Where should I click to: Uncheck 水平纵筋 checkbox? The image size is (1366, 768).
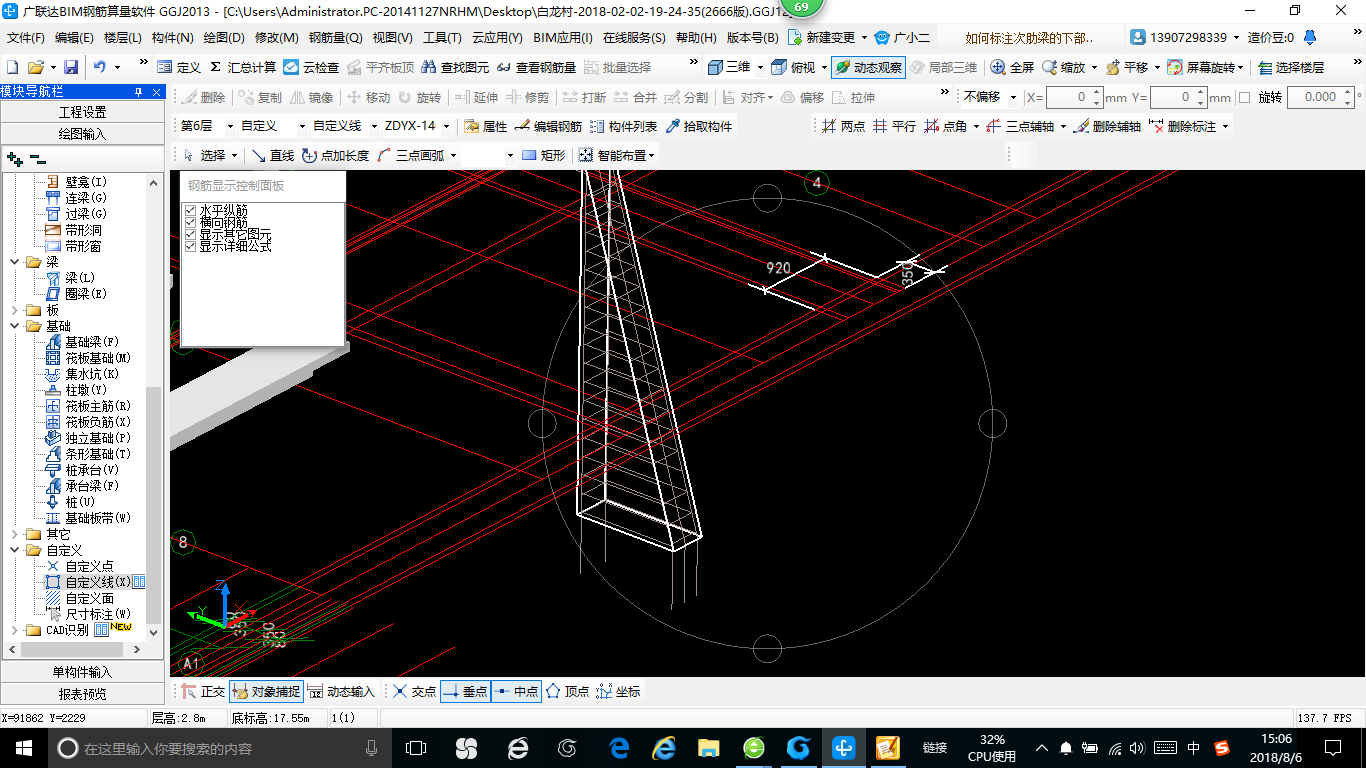coord(191,210)
